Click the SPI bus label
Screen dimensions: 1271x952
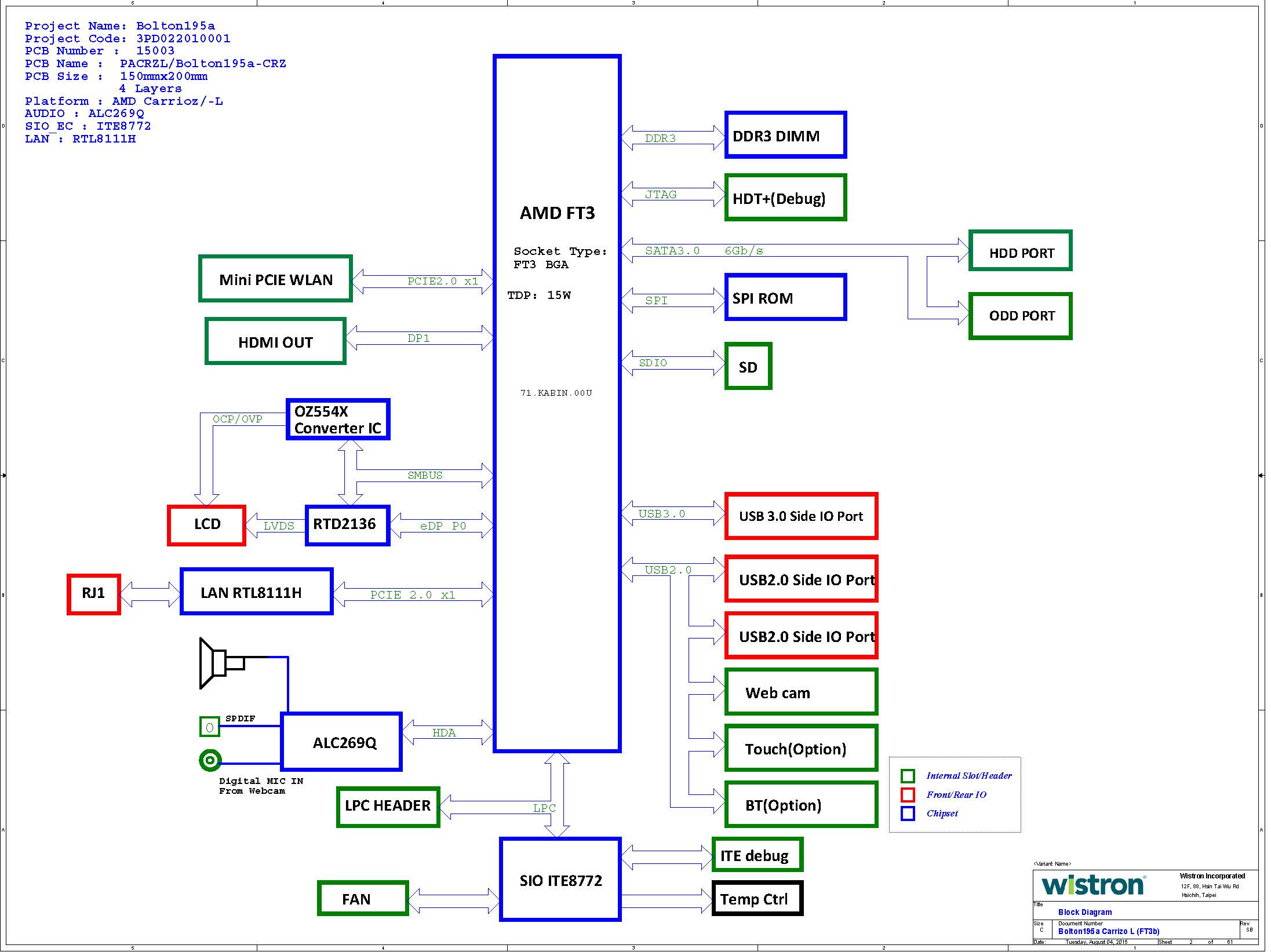pyautogui.click(x=656, y=301)
